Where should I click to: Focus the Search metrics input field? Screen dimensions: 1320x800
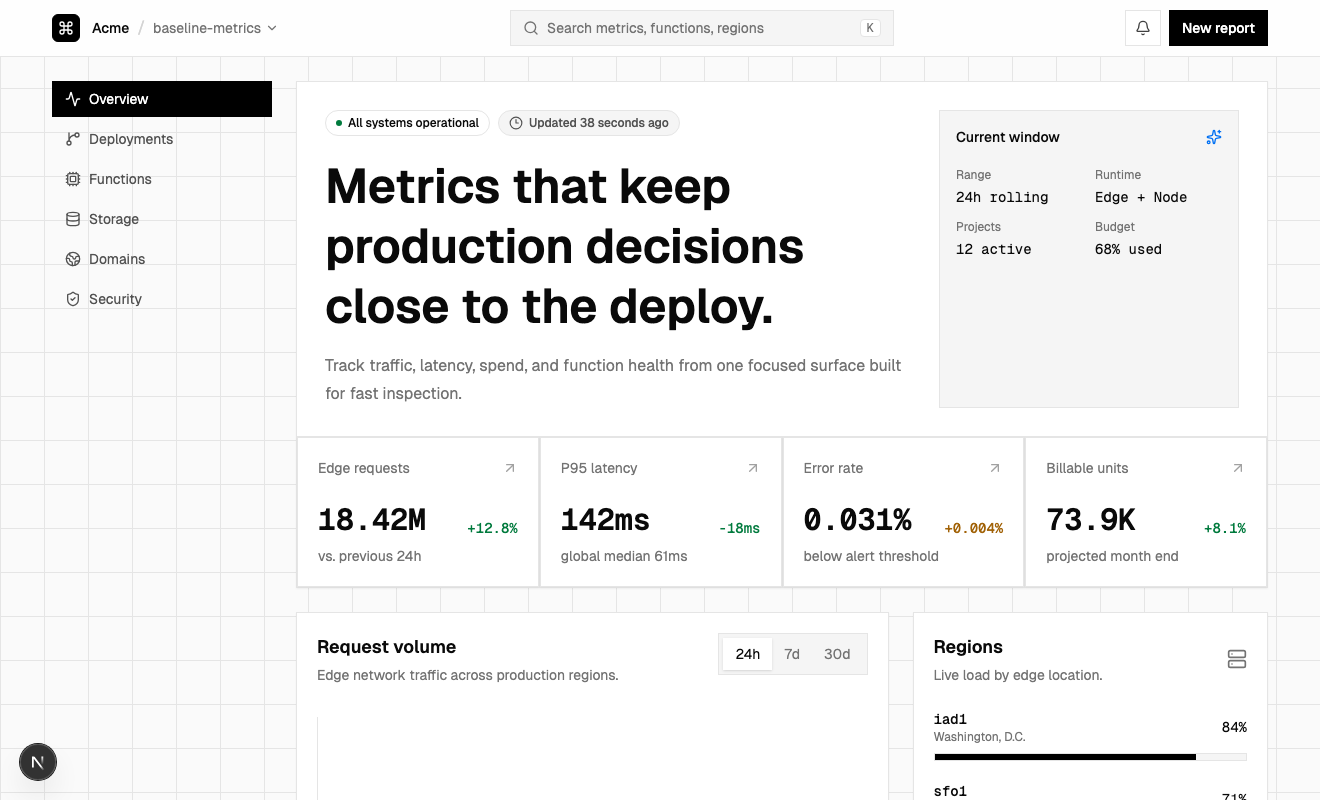[x=700, y=28]
